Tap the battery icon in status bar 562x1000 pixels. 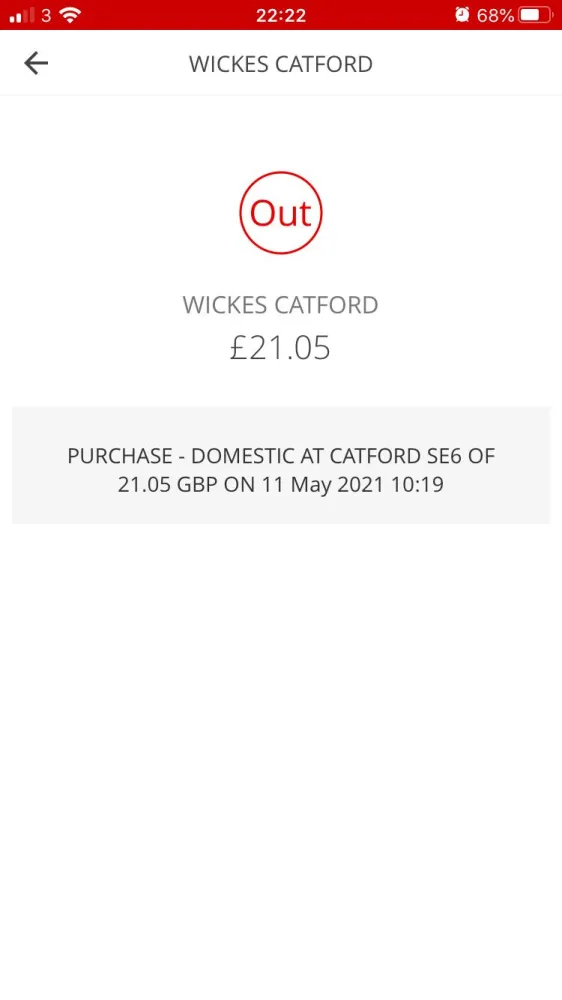[536, 15]
